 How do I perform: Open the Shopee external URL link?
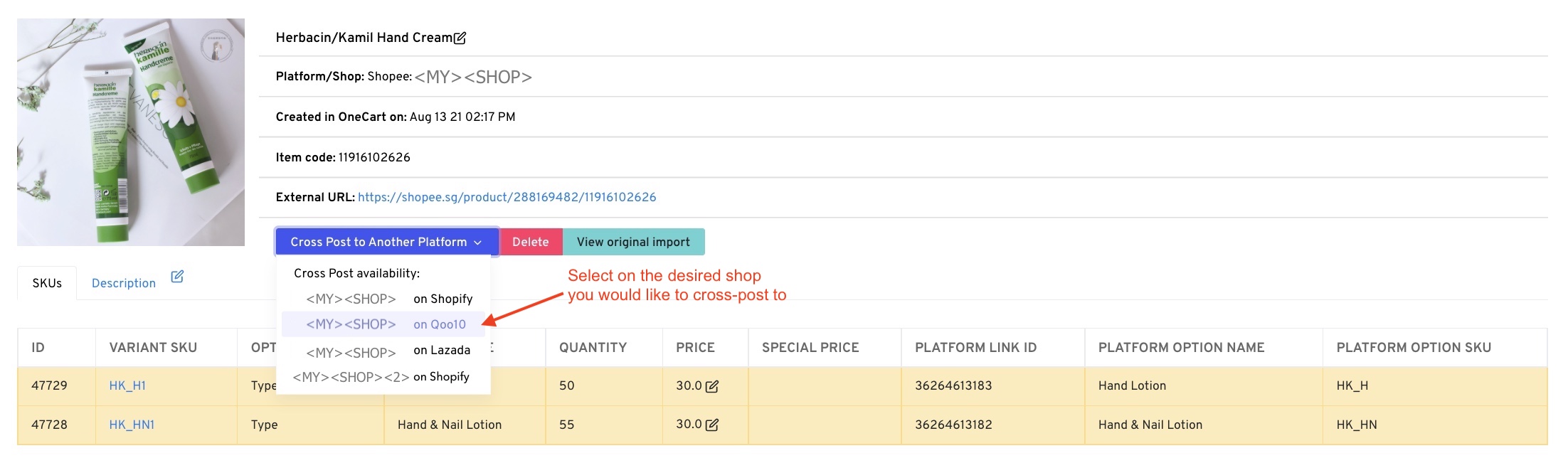pos(507,197)
